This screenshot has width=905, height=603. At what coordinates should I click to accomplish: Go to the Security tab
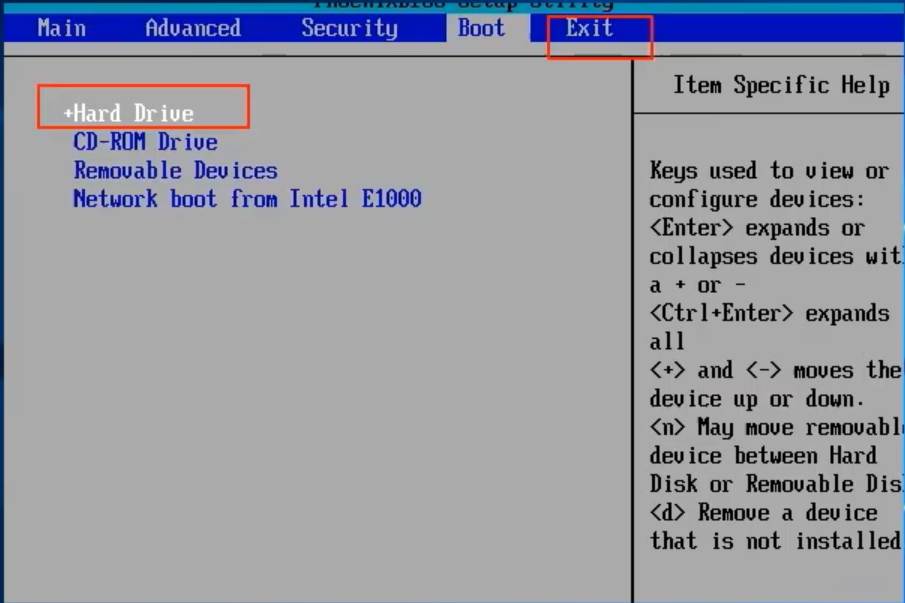click(x=349, y=28)
